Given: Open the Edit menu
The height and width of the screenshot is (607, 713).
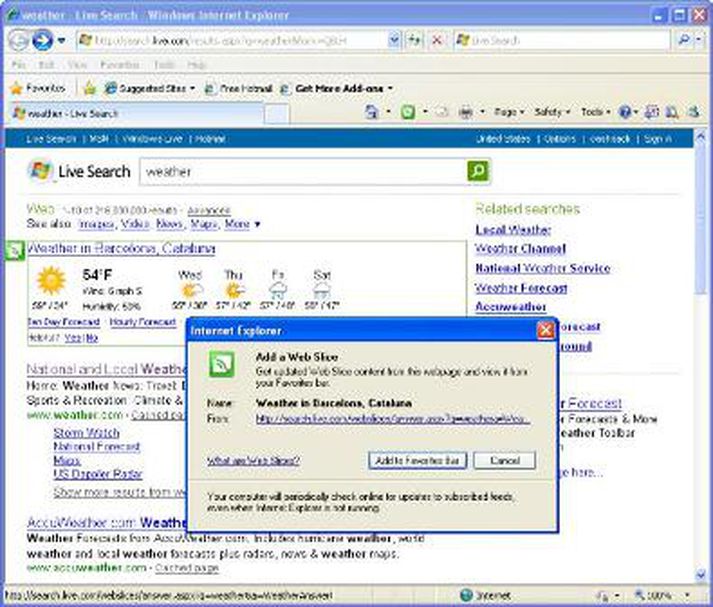Looking at the screenshot, I should (x=46, y=65).
